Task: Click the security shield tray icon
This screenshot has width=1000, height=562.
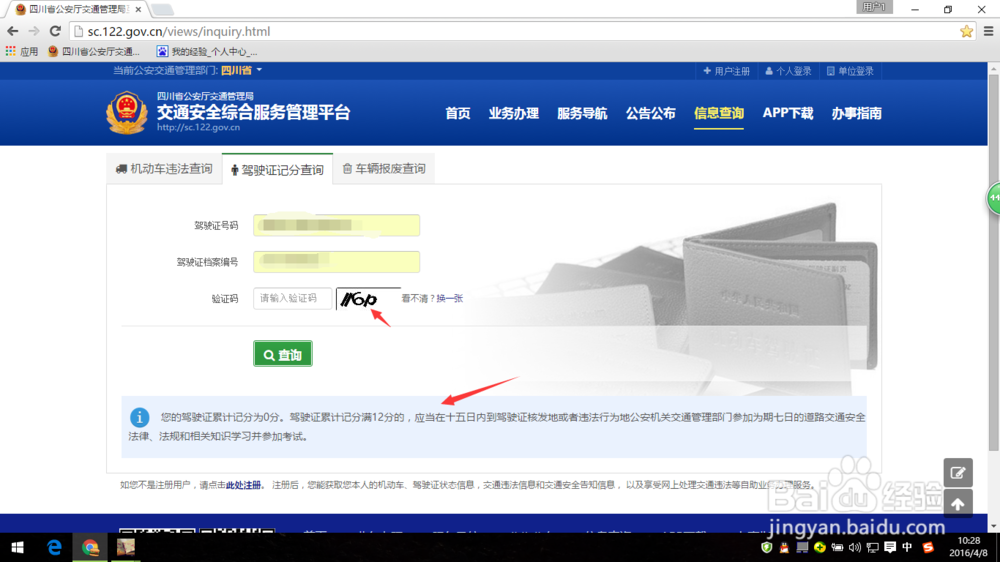Action: [x=767, y=547]
